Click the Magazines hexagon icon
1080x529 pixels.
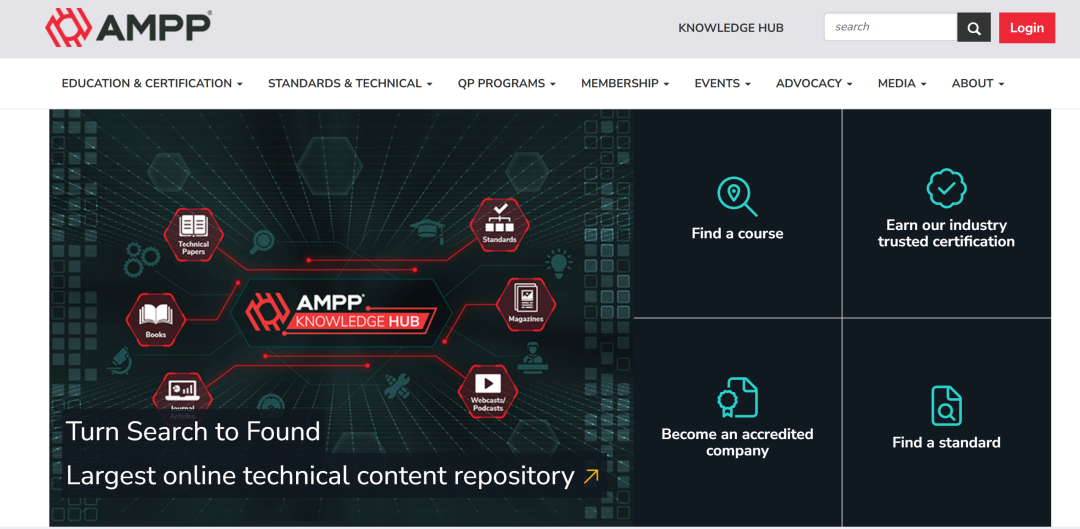point(526,304)
